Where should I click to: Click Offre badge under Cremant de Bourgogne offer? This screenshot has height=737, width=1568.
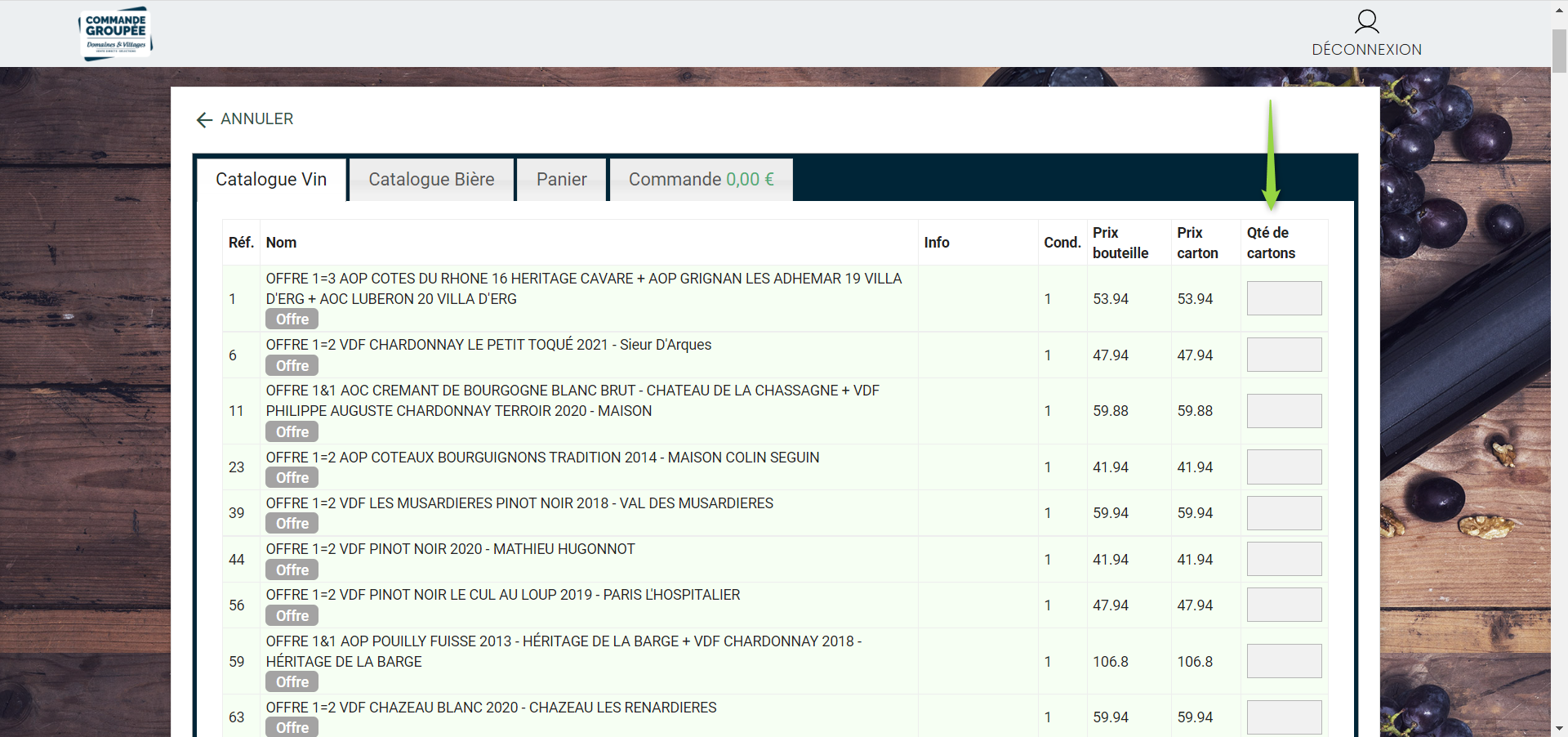coord(292,432)
